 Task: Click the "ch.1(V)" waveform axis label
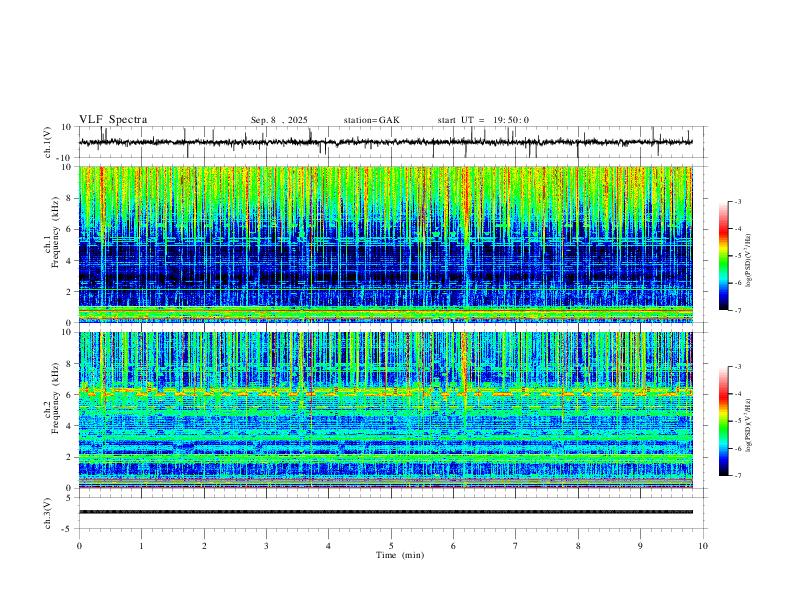48,142
